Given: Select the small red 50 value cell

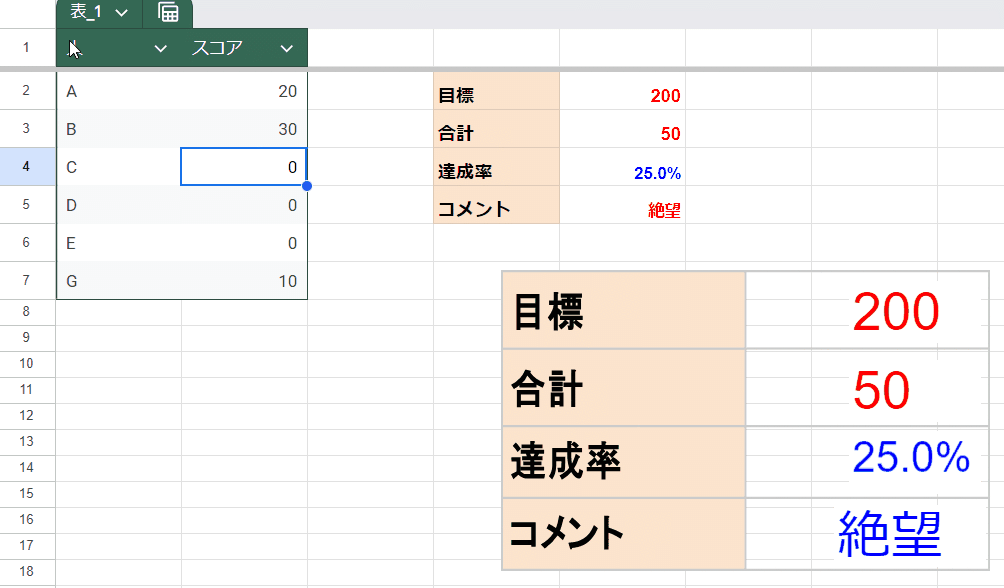Looking at the screenshot, I should pos(622,129).
